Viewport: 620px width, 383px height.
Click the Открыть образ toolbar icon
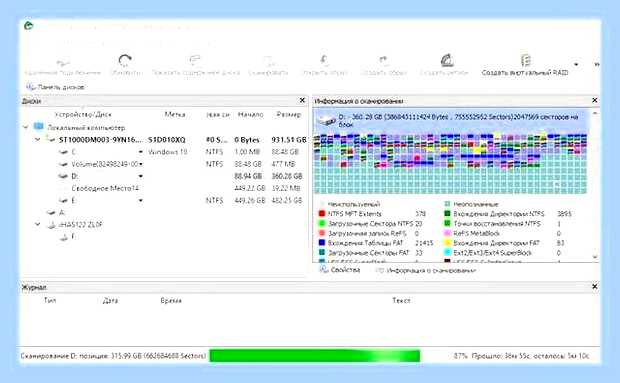[324, 60]
